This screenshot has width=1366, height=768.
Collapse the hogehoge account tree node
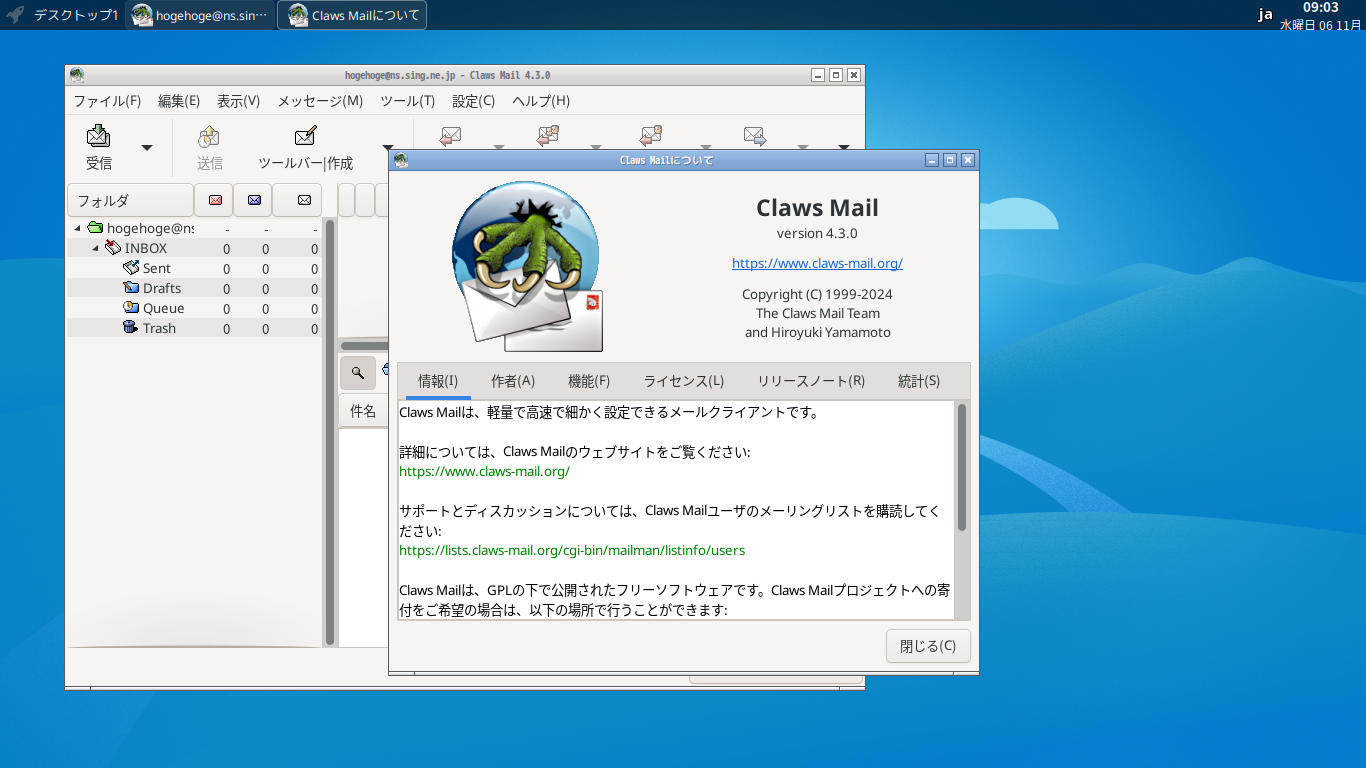tap(78, 229)
